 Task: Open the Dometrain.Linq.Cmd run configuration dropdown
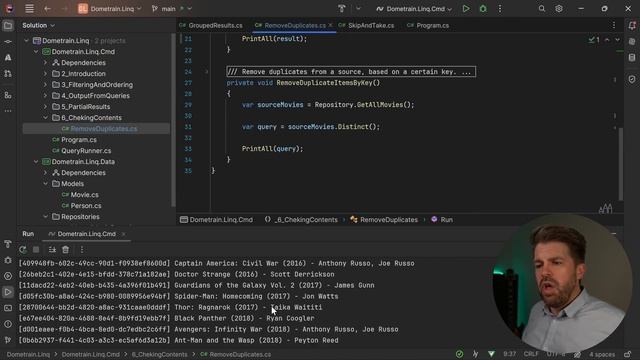pyautogui.click(x=414, y=9)
